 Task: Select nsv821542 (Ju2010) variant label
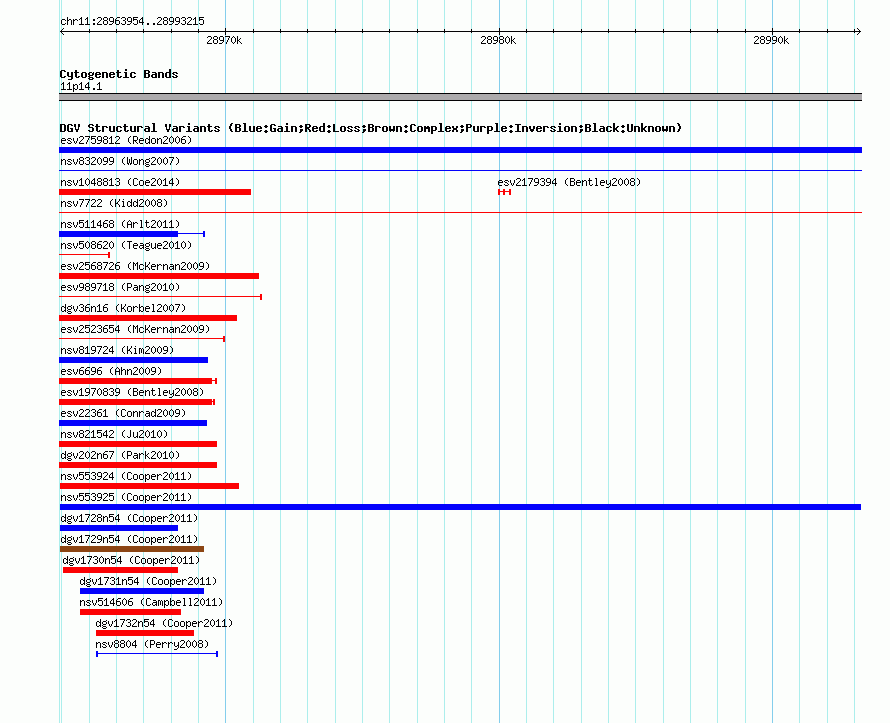coord(114,434)
